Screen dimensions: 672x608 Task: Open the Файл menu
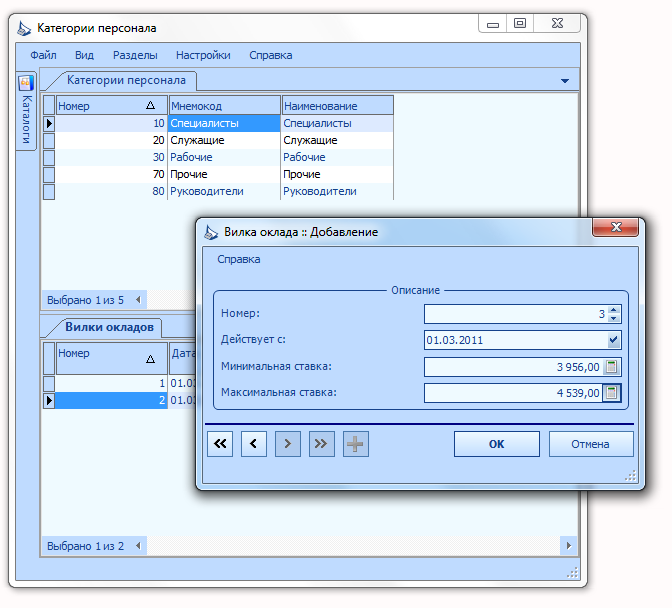[43, 55]
